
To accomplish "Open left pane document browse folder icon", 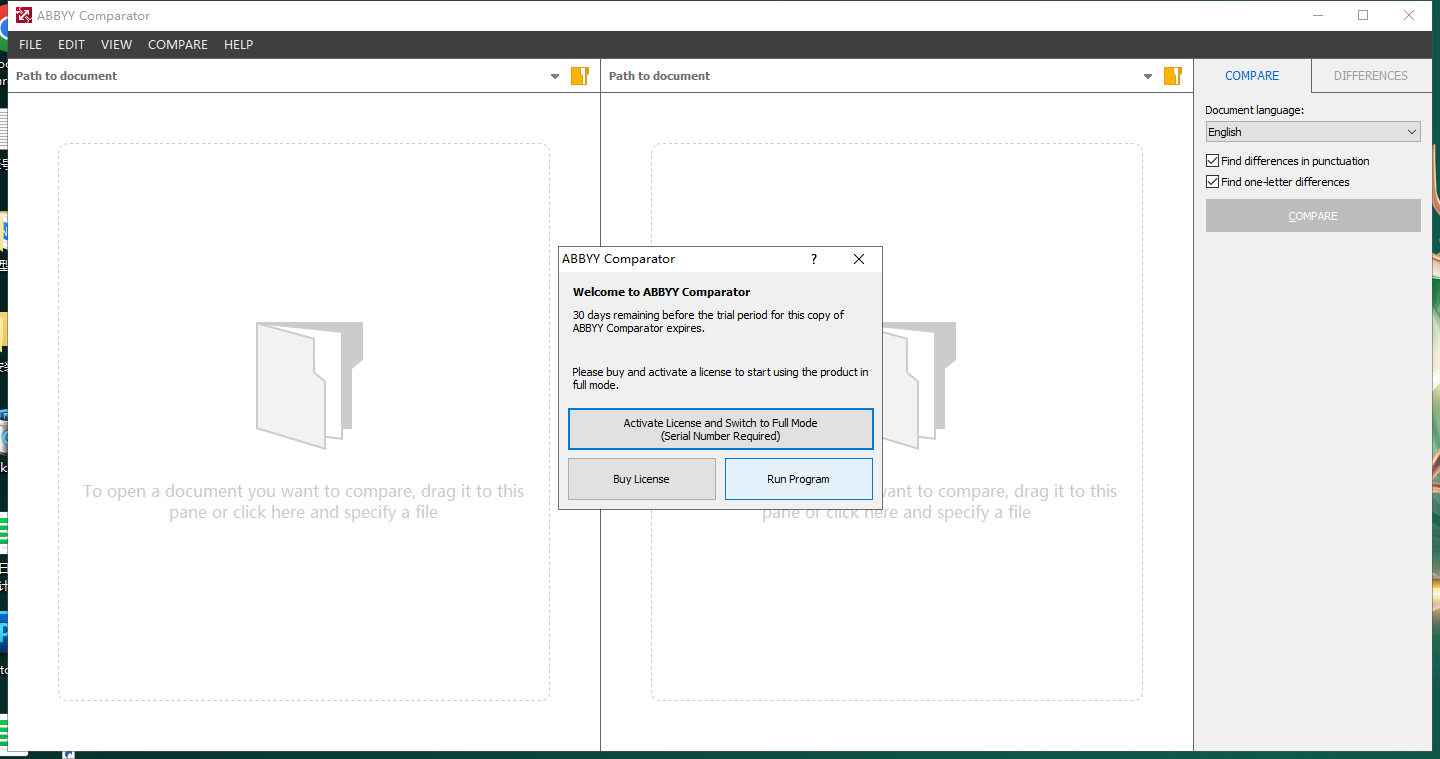I will coord(579,76).
